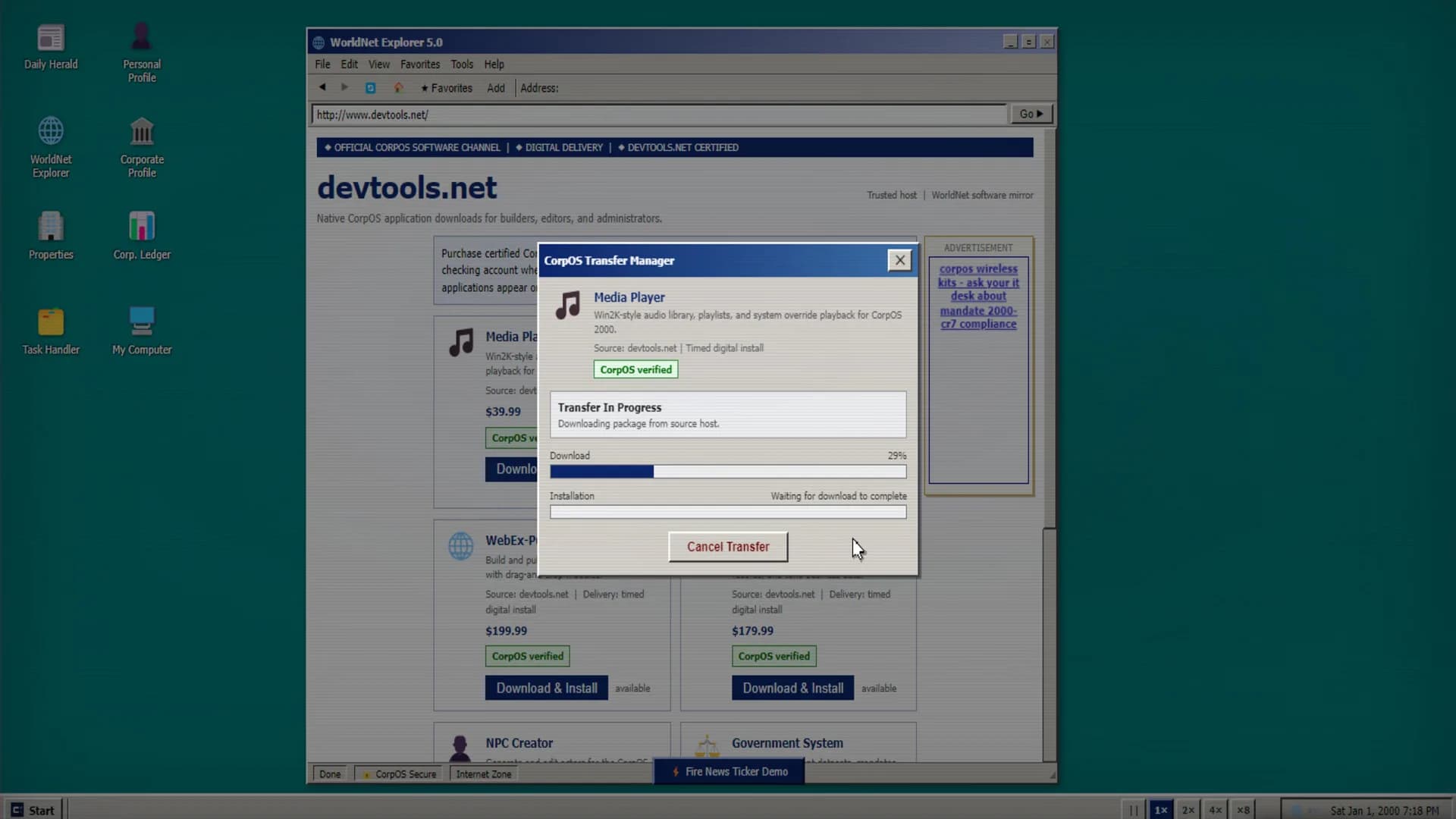Click the WebEx globe product icon
Viewport: 1456px width, 819px height.
click(x=460, y=546)
